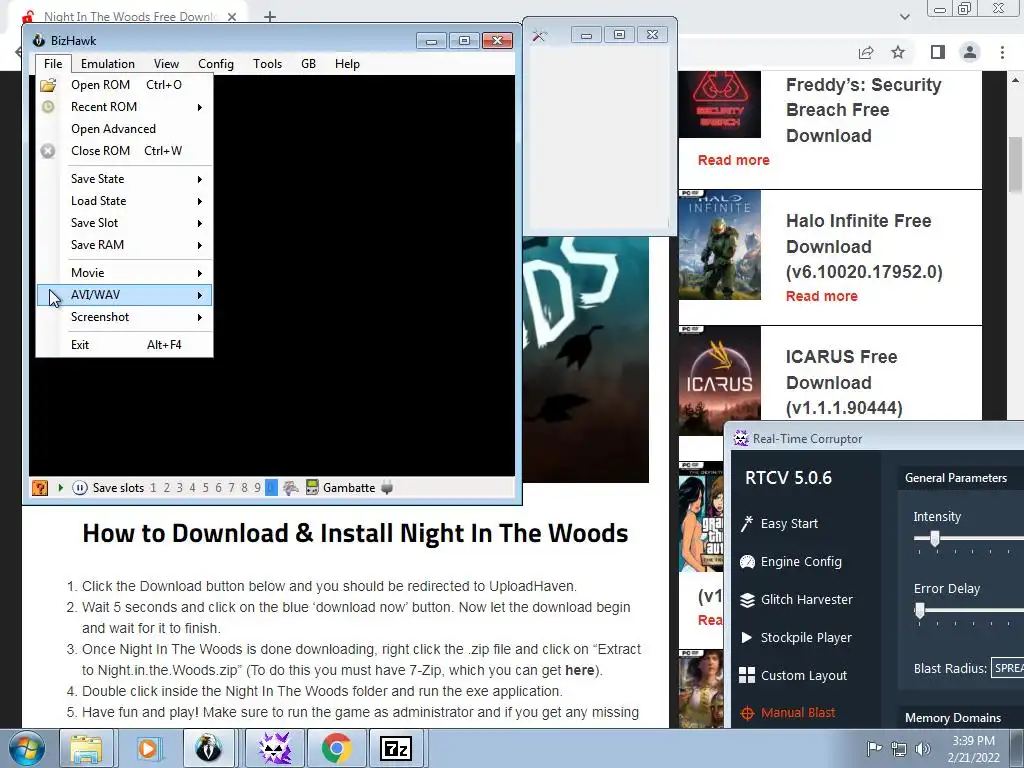Click the pause icon in BizHawk status bar
This screenshot has height=768, width=1024.
[80, 488]
